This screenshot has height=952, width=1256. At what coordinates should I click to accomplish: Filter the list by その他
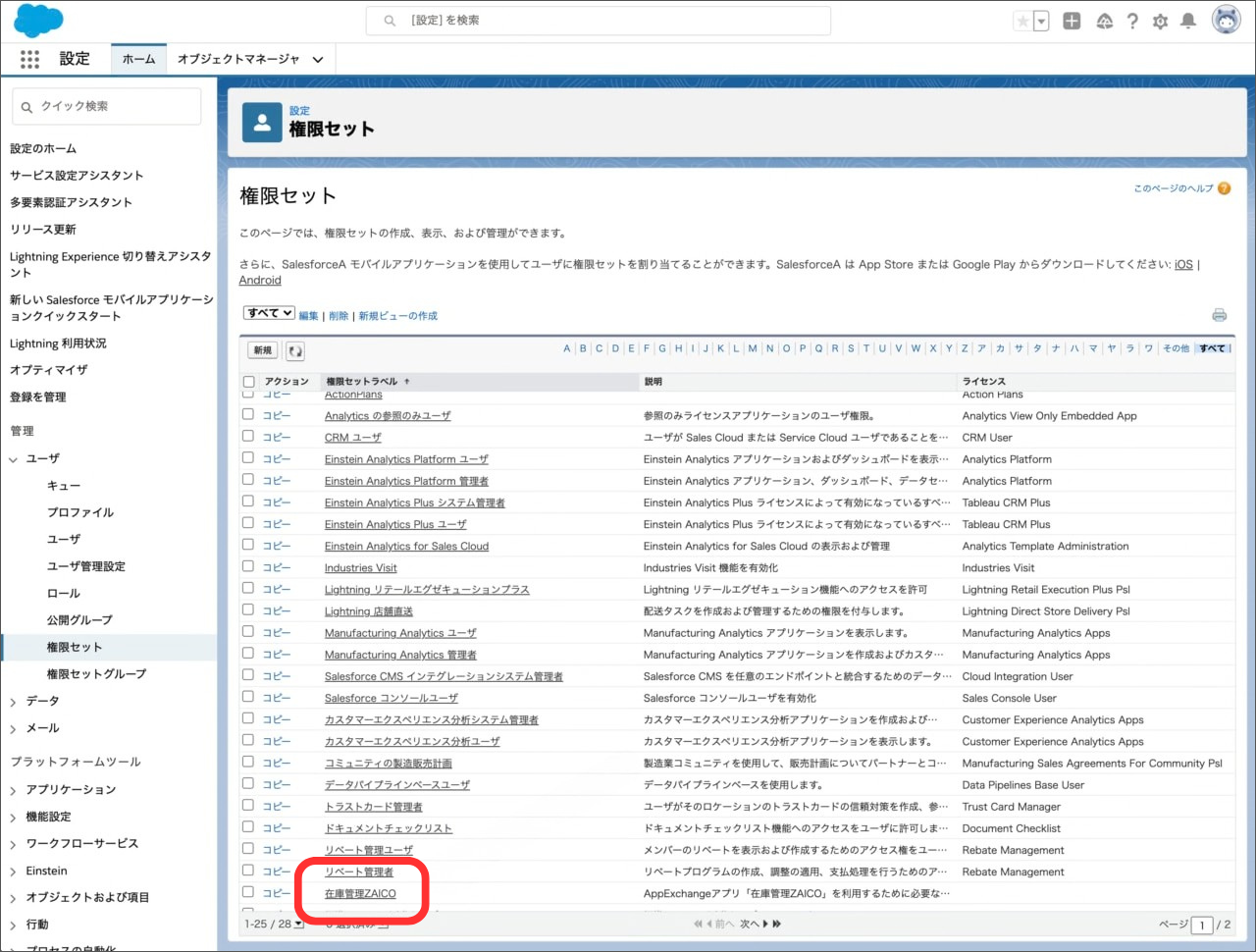pos(1176,348)
